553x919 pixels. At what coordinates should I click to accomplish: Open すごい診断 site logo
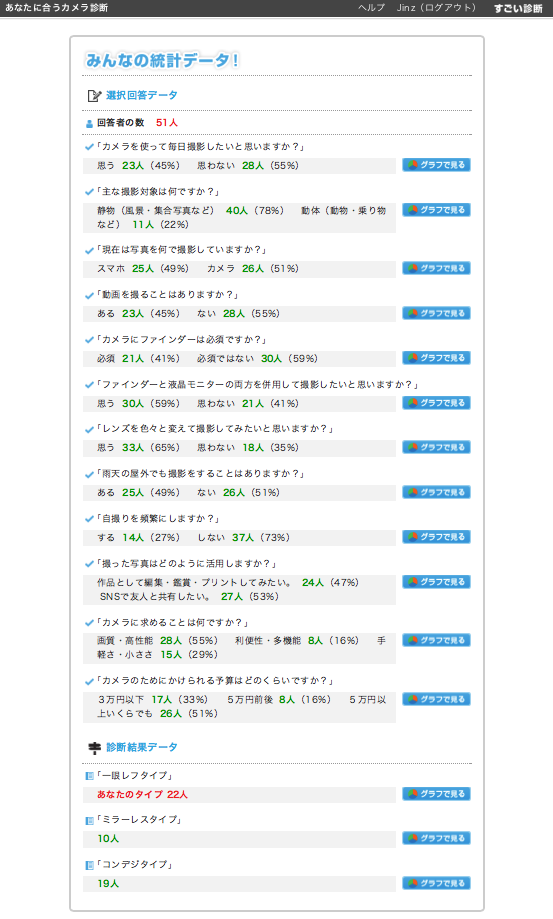[x=518, y=8]
